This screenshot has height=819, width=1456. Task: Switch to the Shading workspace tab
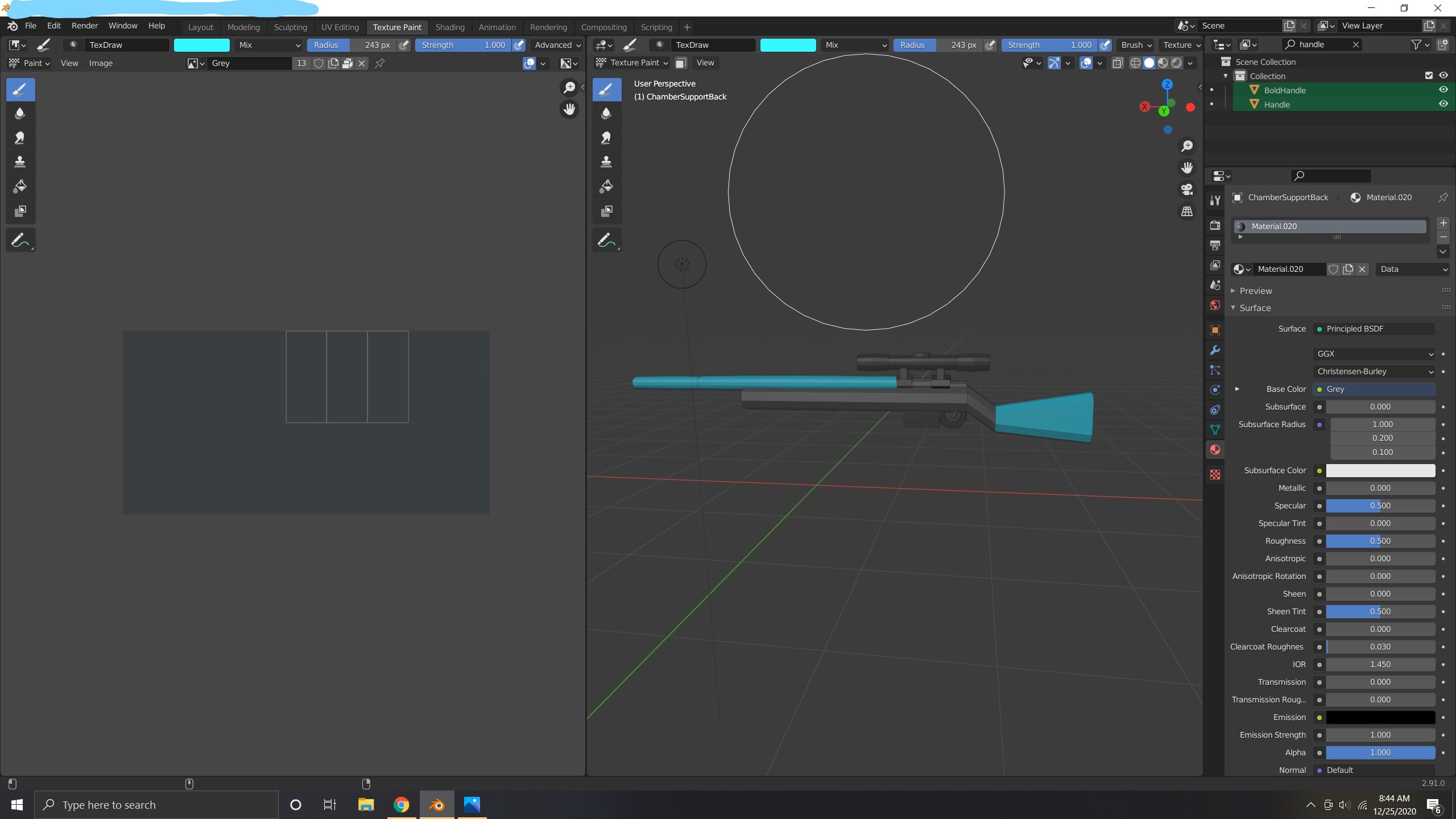click(449, 27)
